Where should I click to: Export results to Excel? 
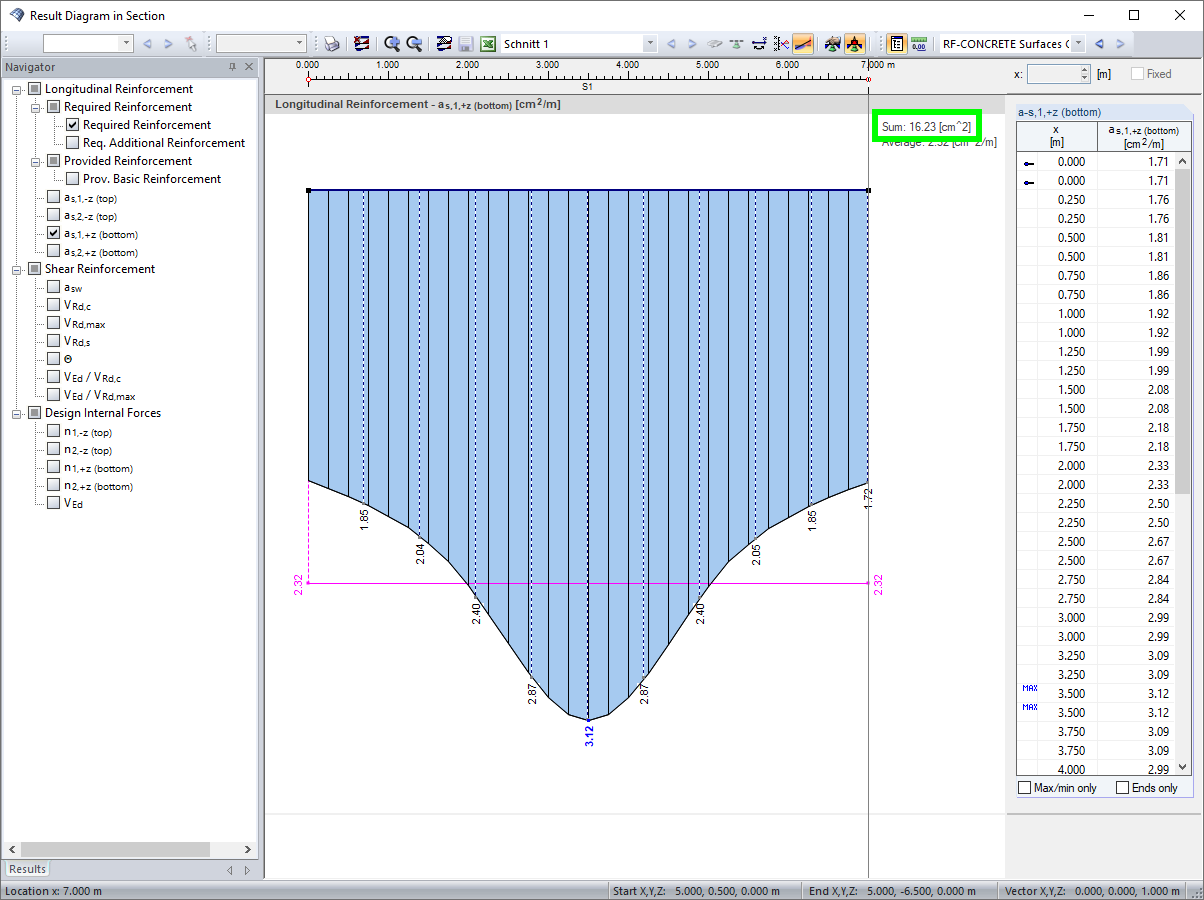click(x=487, y=43)
